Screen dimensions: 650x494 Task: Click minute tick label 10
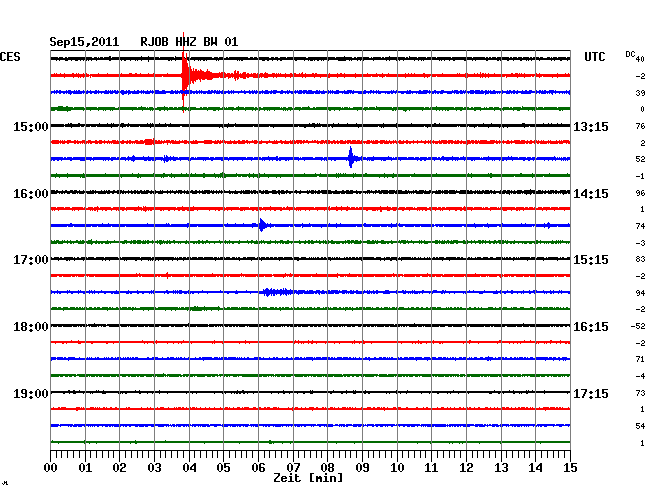tap(397, 467)
